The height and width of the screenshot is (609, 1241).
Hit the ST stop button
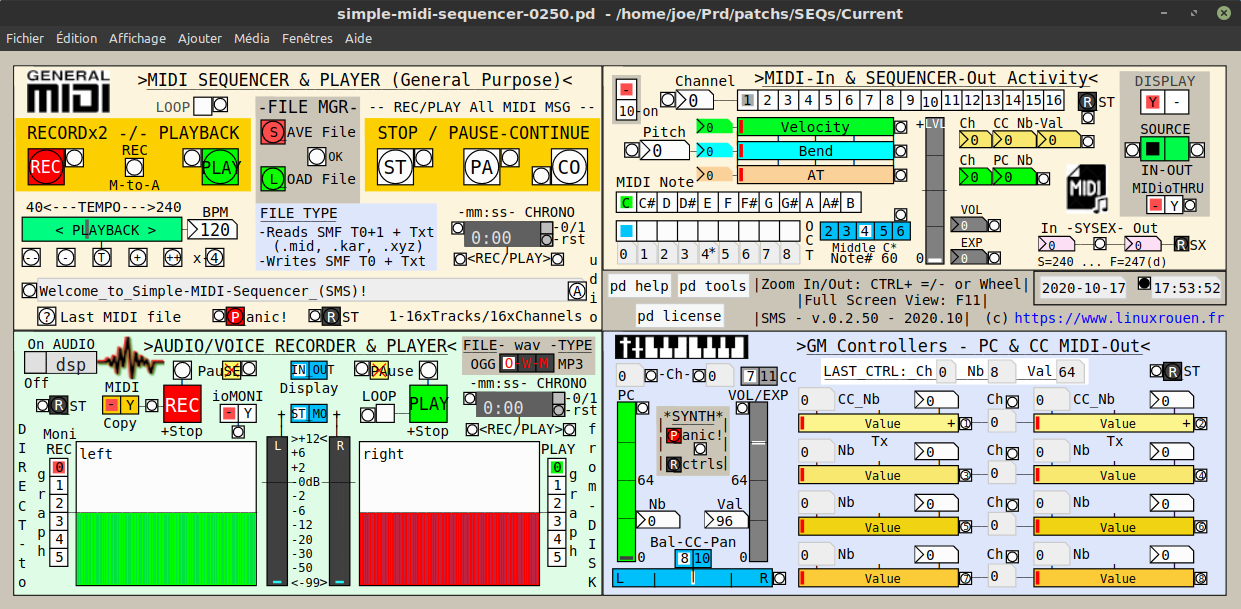(x=396, y=167)
